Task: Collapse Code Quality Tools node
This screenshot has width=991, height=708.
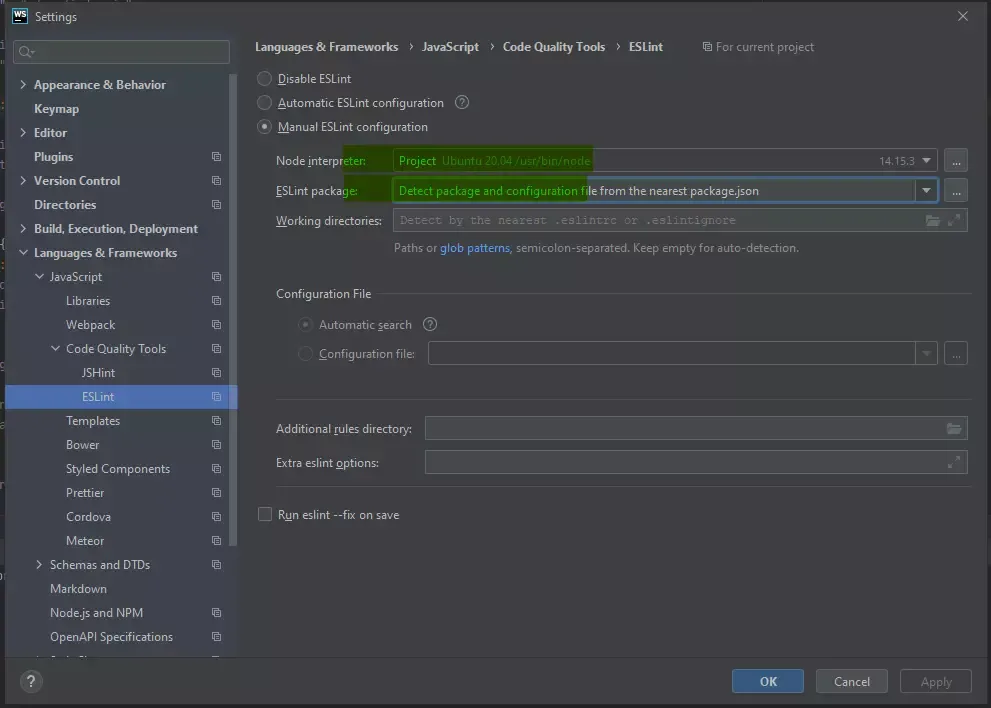Action: click(56, 349)
